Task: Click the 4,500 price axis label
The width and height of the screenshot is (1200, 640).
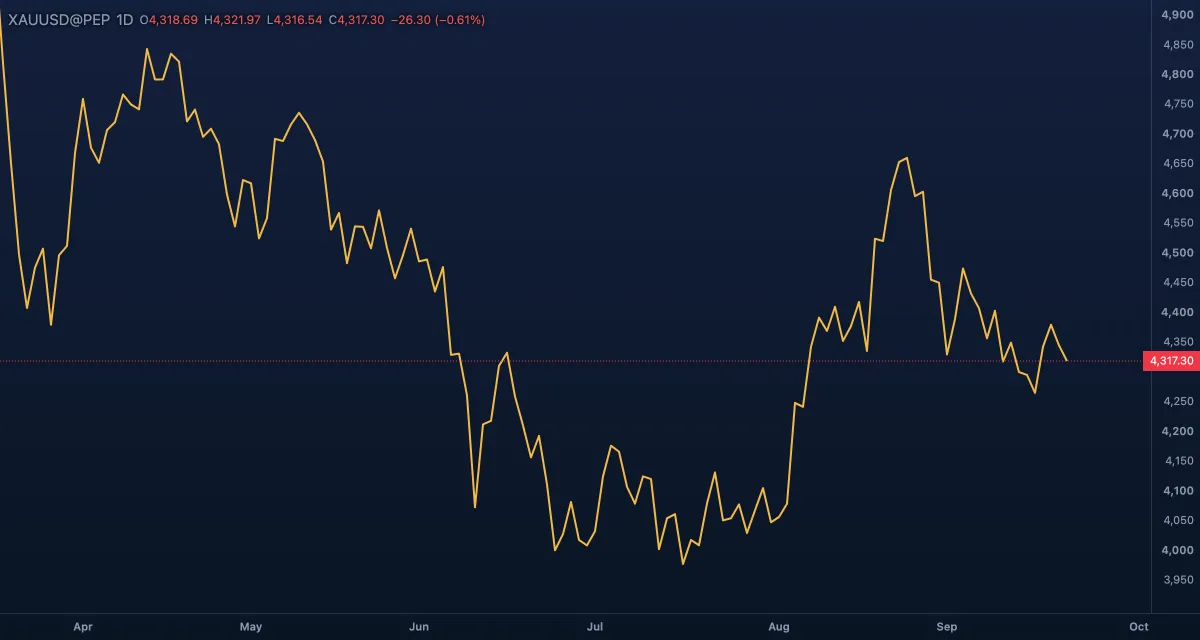Action: pos(1177,253)
